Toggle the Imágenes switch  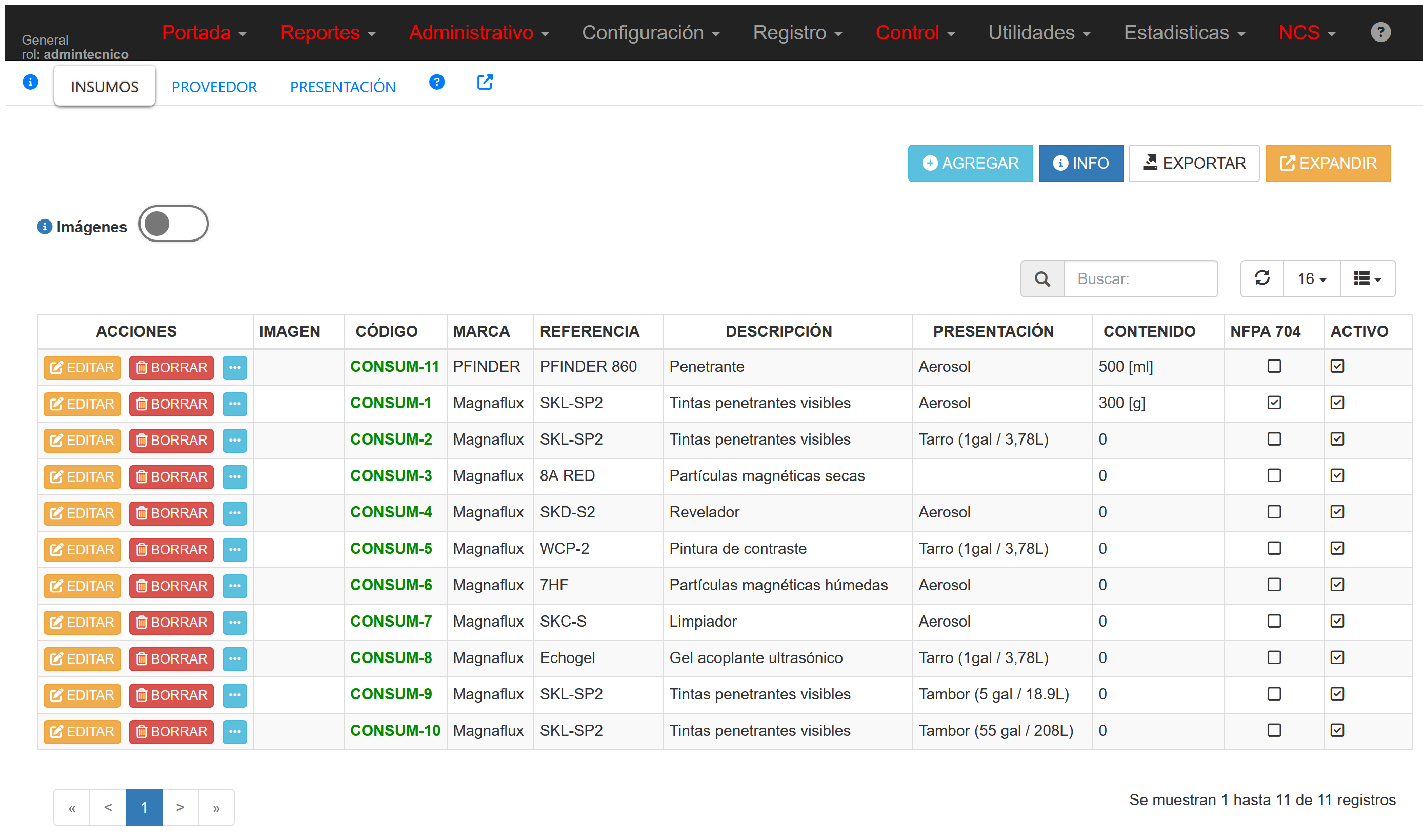[x=173, y=224]
